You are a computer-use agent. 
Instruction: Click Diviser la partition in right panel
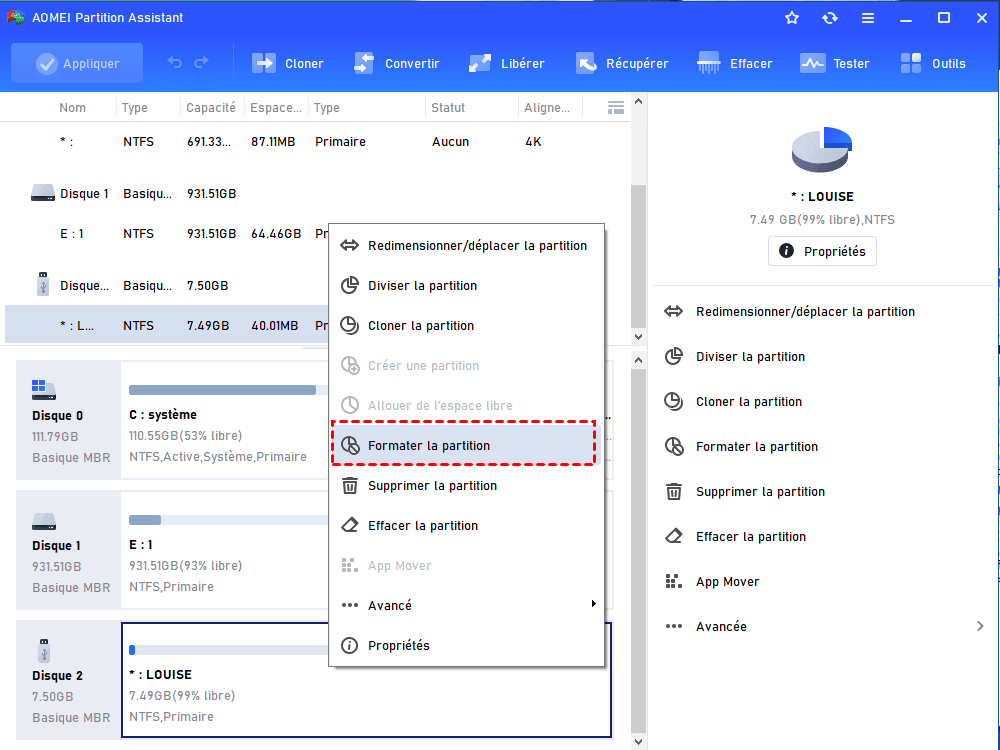(750, 356)
